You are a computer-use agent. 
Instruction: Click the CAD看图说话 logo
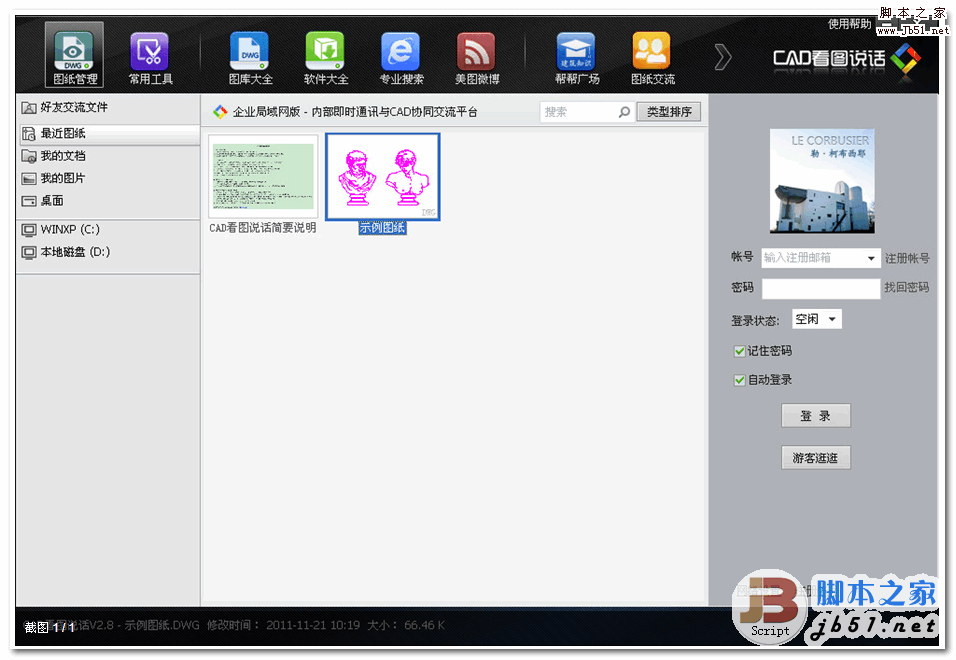tap(846, 59)
